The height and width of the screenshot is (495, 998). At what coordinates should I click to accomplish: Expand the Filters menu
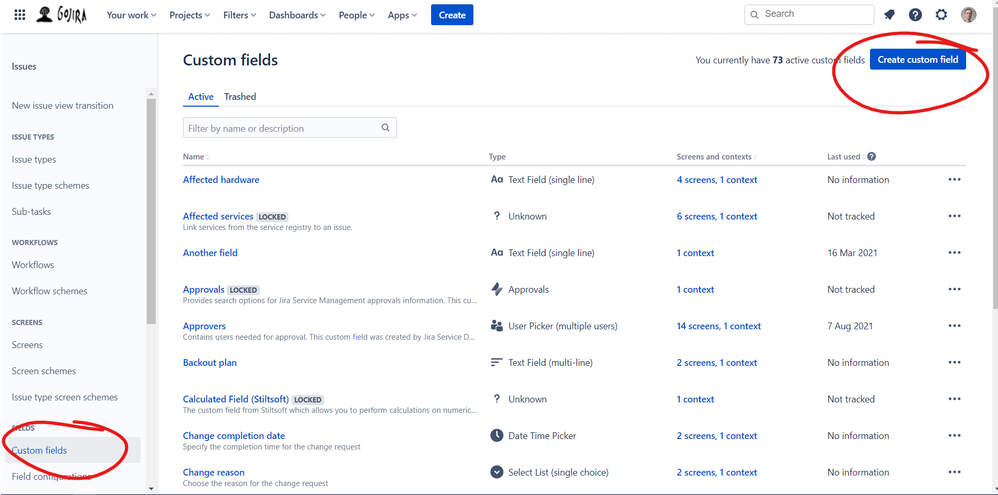coord(240,15)
